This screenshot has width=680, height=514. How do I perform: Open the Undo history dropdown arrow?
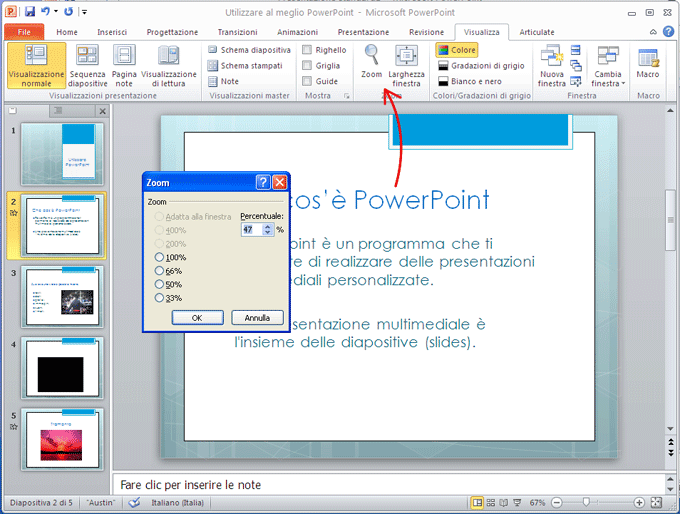point(56,12)
